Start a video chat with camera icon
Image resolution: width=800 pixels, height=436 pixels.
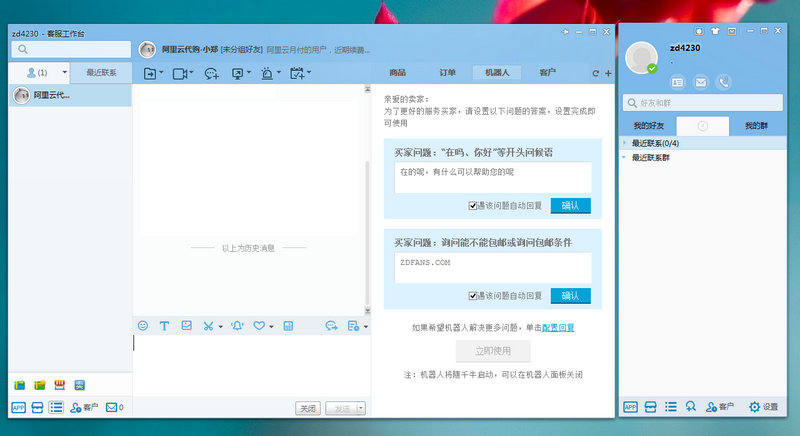pyautogui.click(x=180, y=73)
